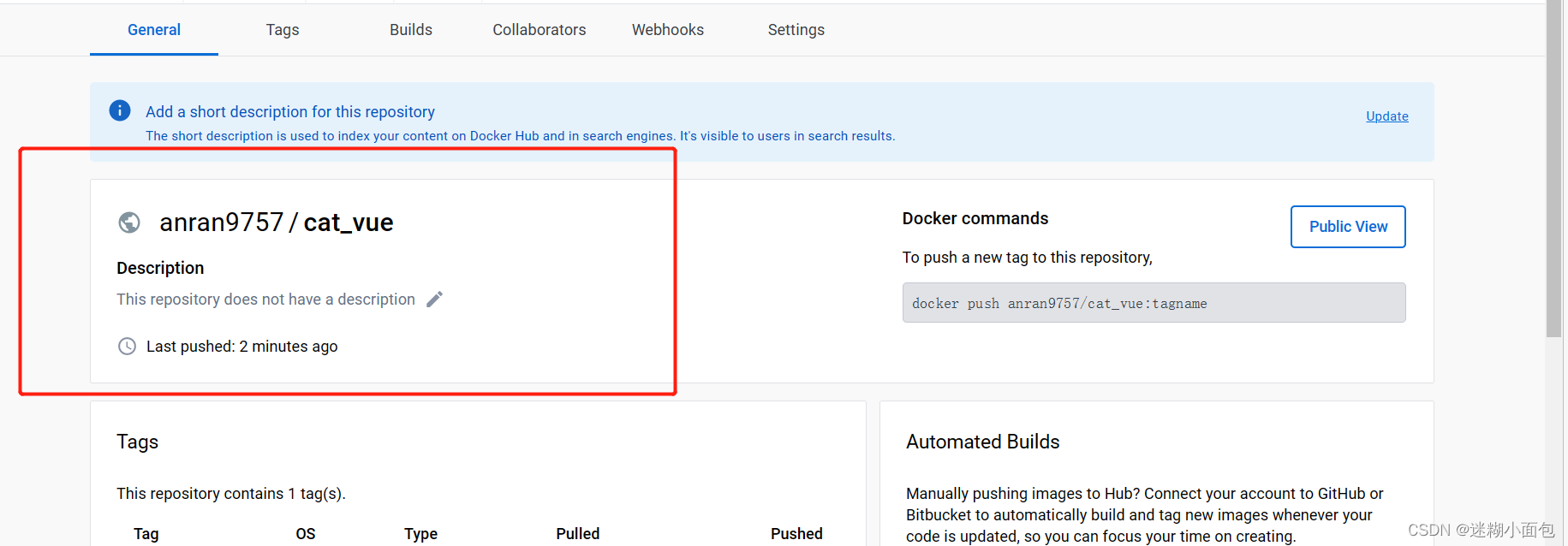Click the Update link in the description banner
The width and height of the screenshot is (1568, 546).
(x=1386, y=116)
